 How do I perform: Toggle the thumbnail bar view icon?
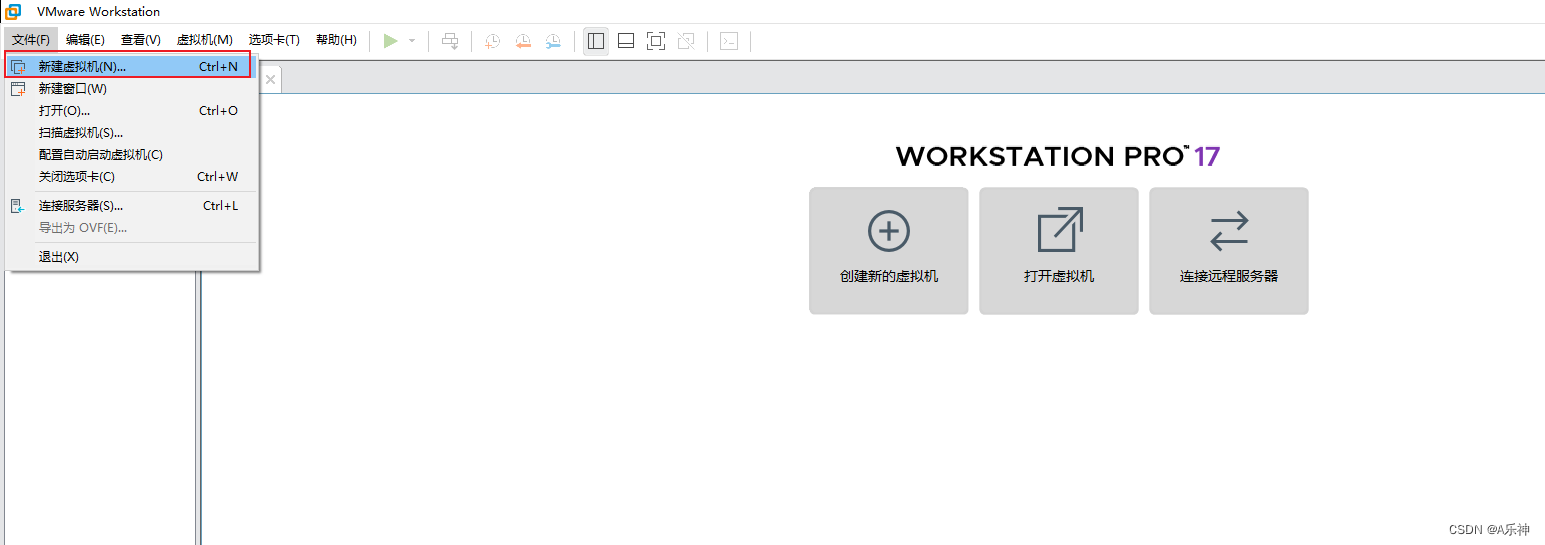(x=626, y=41)
